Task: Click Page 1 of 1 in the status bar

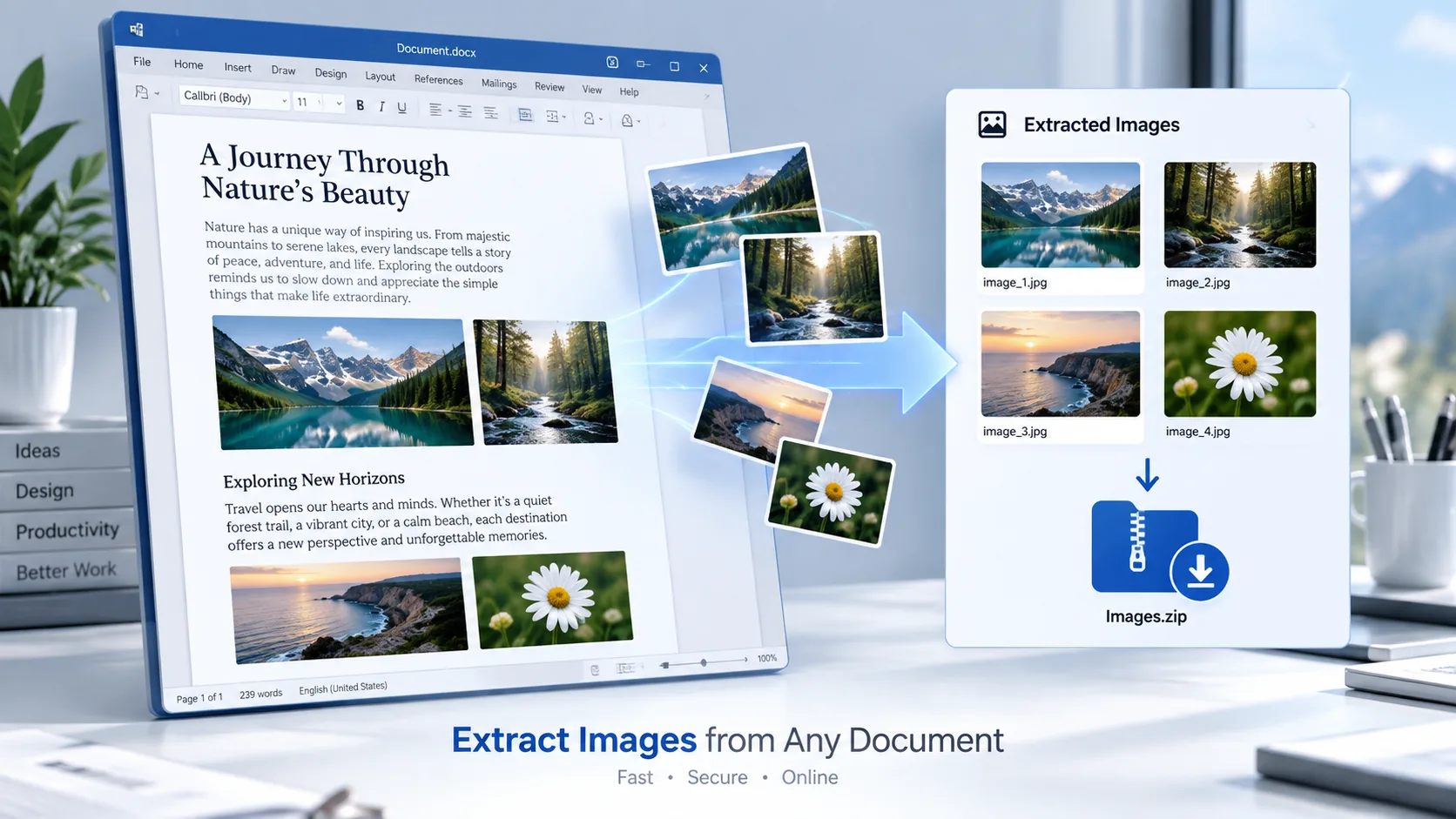Action: [x=199, y=698]
